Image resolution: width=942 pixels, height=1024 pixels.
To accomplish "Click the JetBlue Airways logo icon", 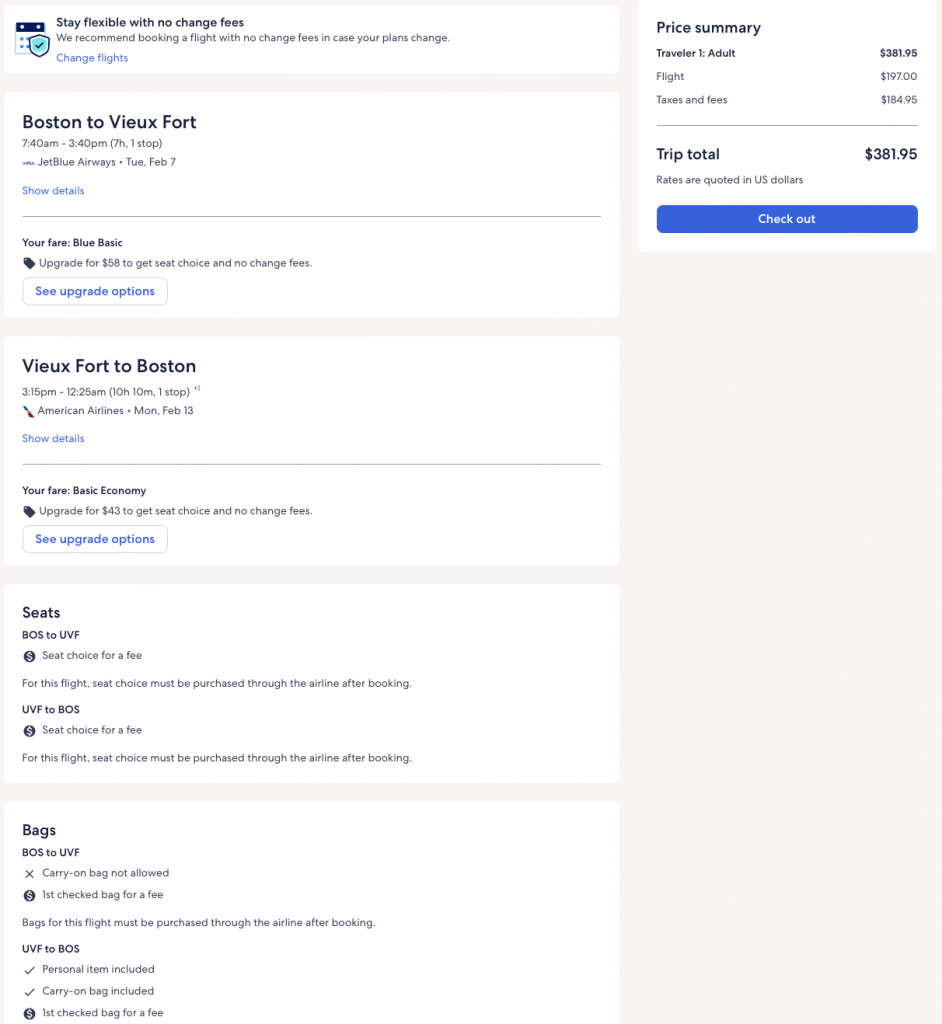I will [28, 162].
